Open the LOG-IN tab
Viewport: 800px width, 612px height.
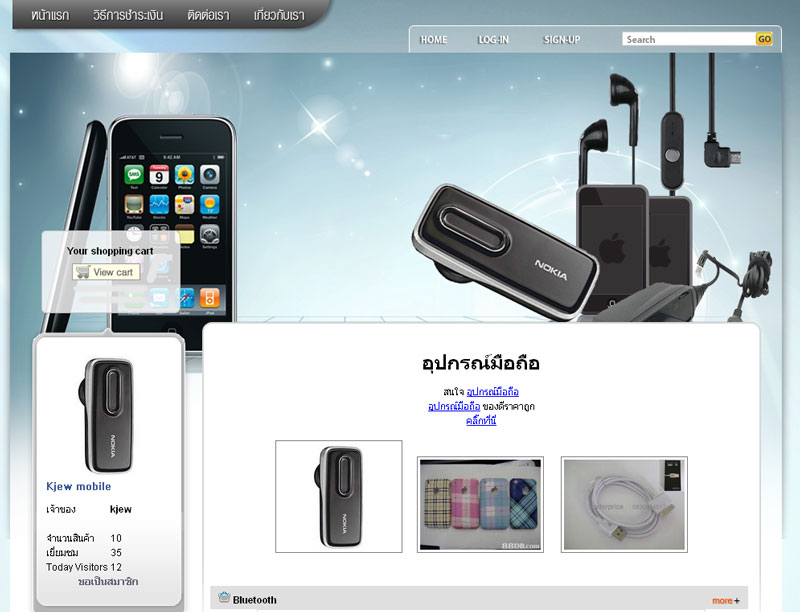(493, 40)
